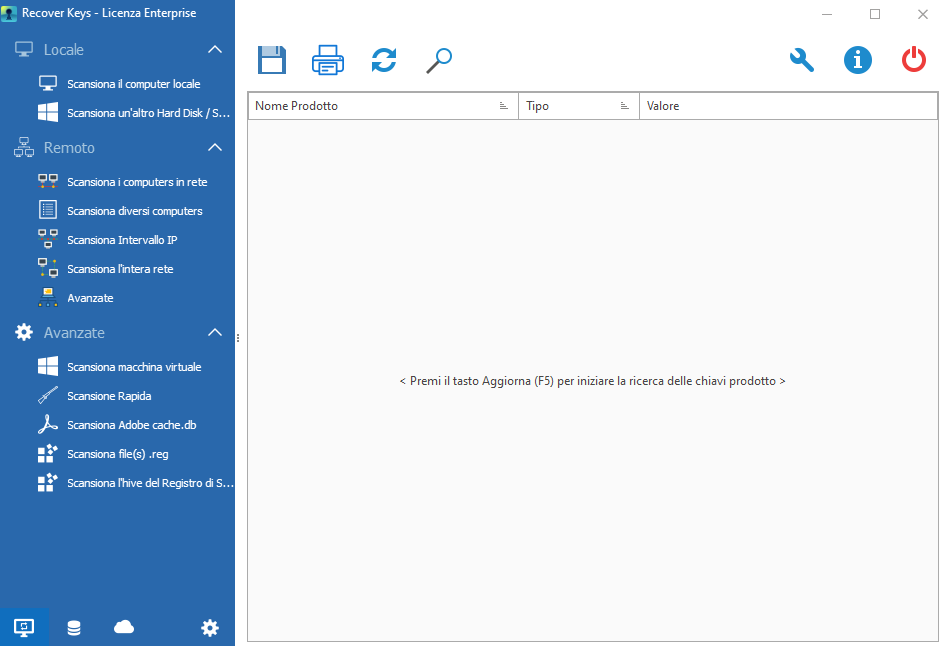Screen dimensions: 944x646
Task: Select Scansiona i computers in rete
Action: 137,182
